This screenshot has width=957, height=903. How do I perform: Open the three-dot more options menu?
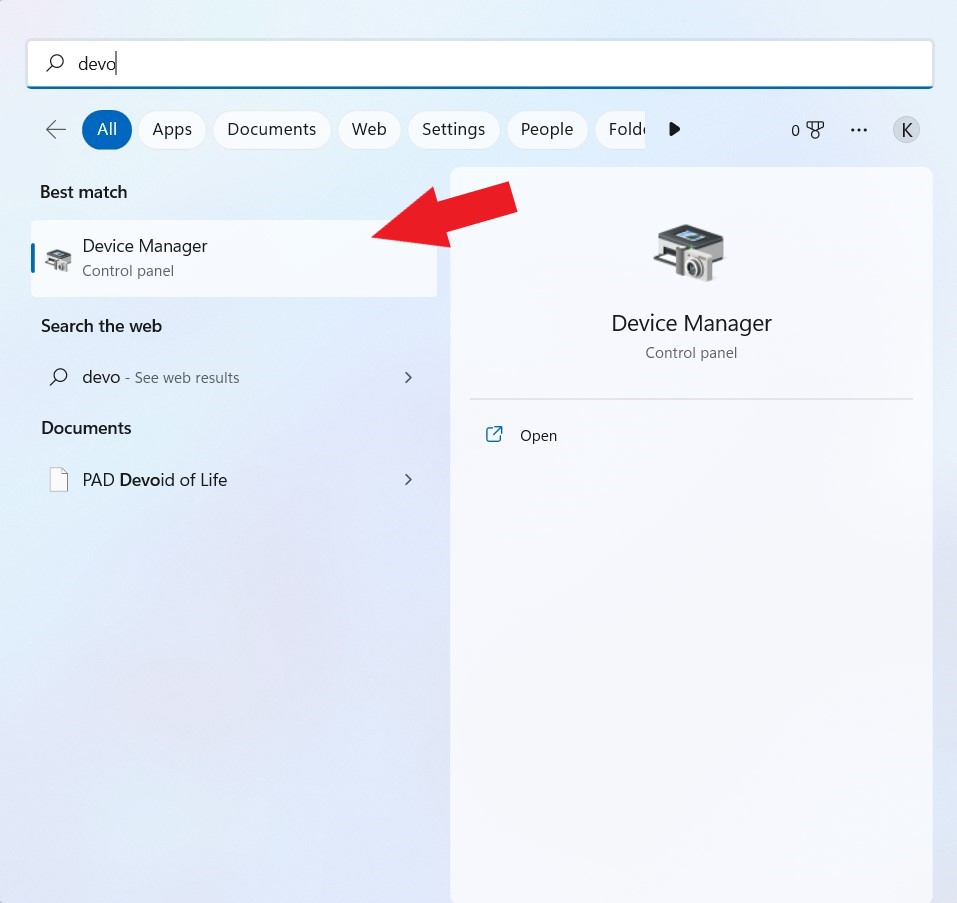[x=859, y=129]
